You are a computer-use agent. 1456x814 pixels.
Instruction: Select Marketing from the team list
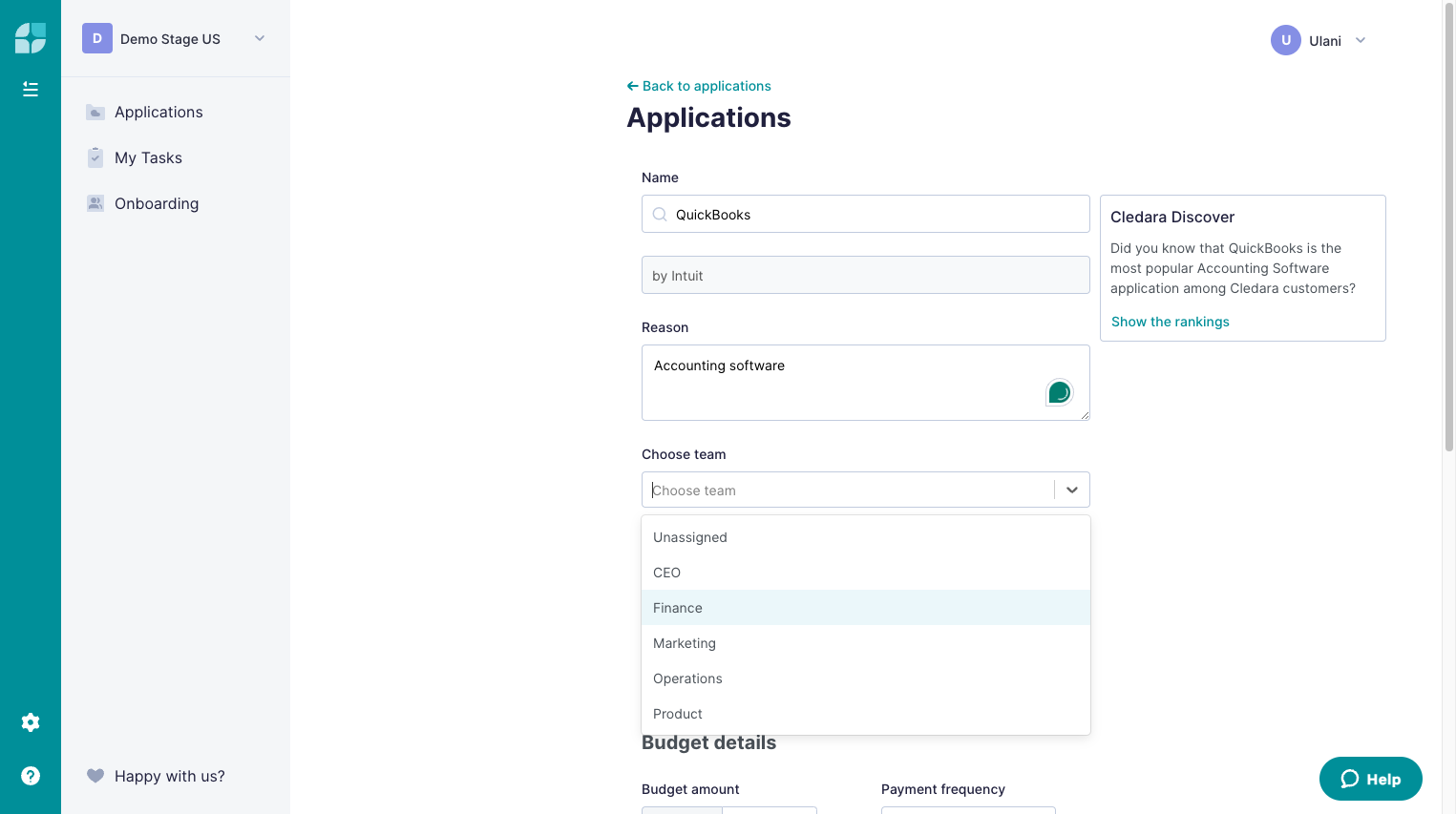tap(866, 643)
